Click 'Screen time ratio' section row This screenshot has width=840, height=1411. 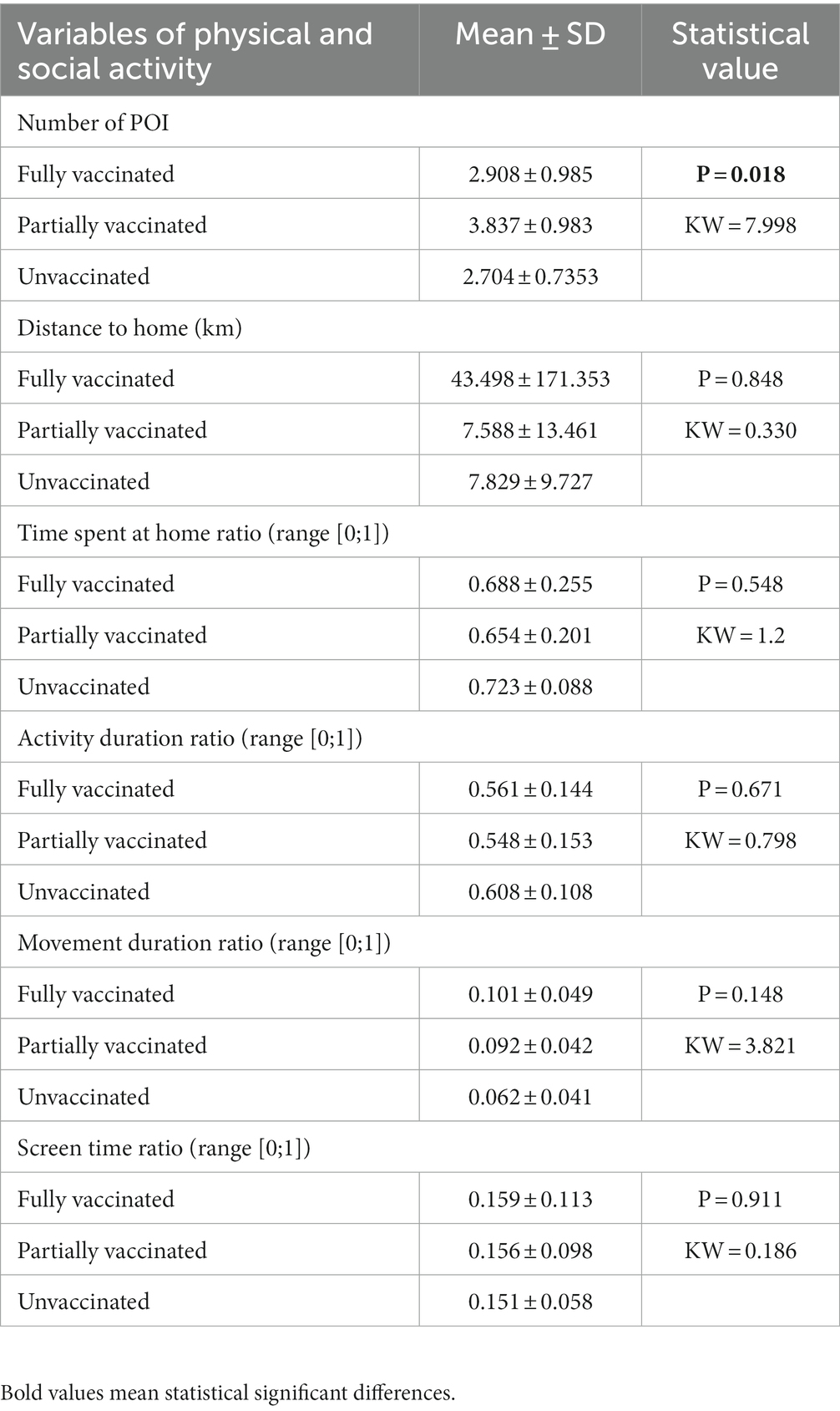pyautogui.click(x=420, y=1148)
